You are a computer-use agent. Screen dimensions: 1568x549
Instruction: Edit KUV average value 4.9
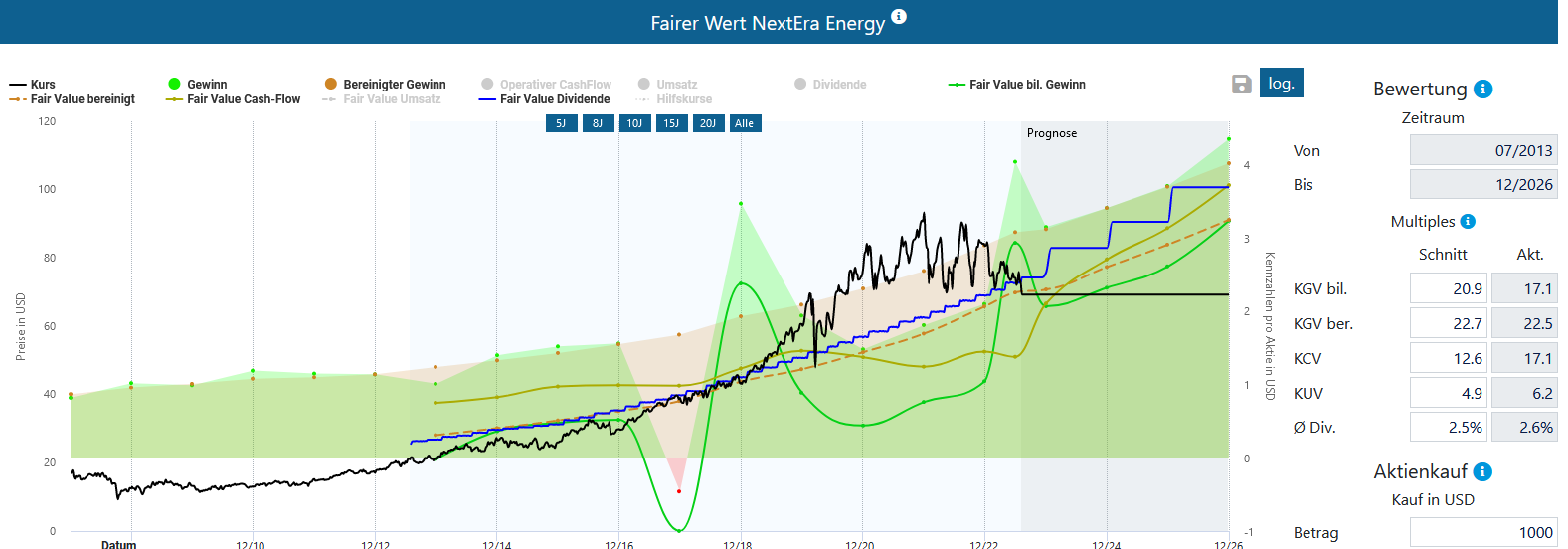coord(1449,393)
